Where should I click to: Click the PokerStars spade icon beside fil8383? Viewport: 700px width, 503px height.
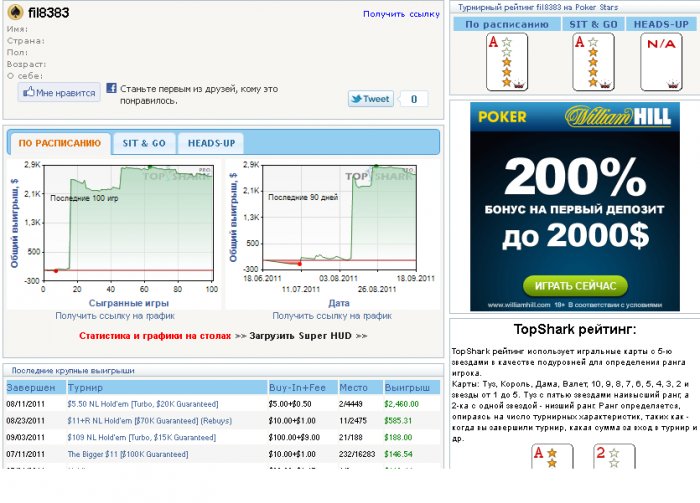pyautogui.click(x=15, y=12)
